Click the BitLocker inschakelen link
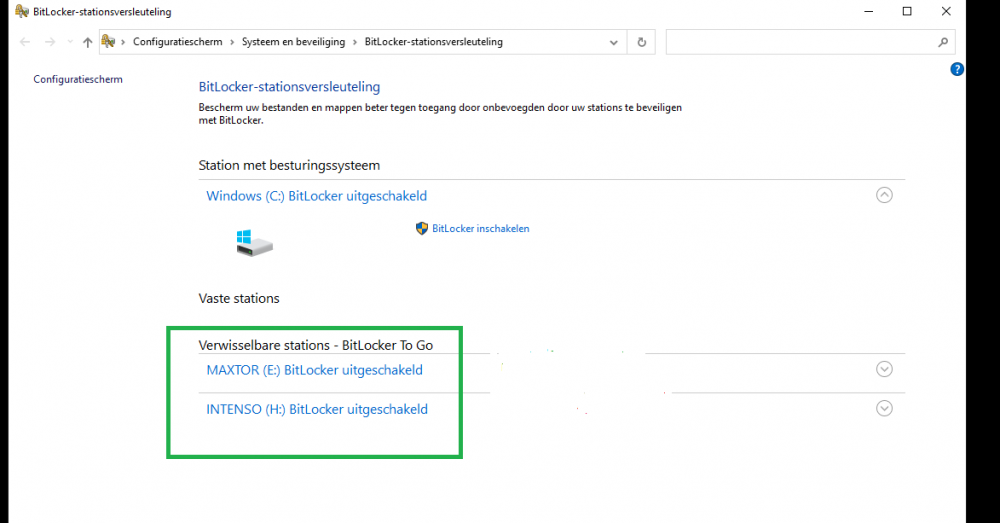This screenshot has height=523, width=1000. [x=480, y=228]
